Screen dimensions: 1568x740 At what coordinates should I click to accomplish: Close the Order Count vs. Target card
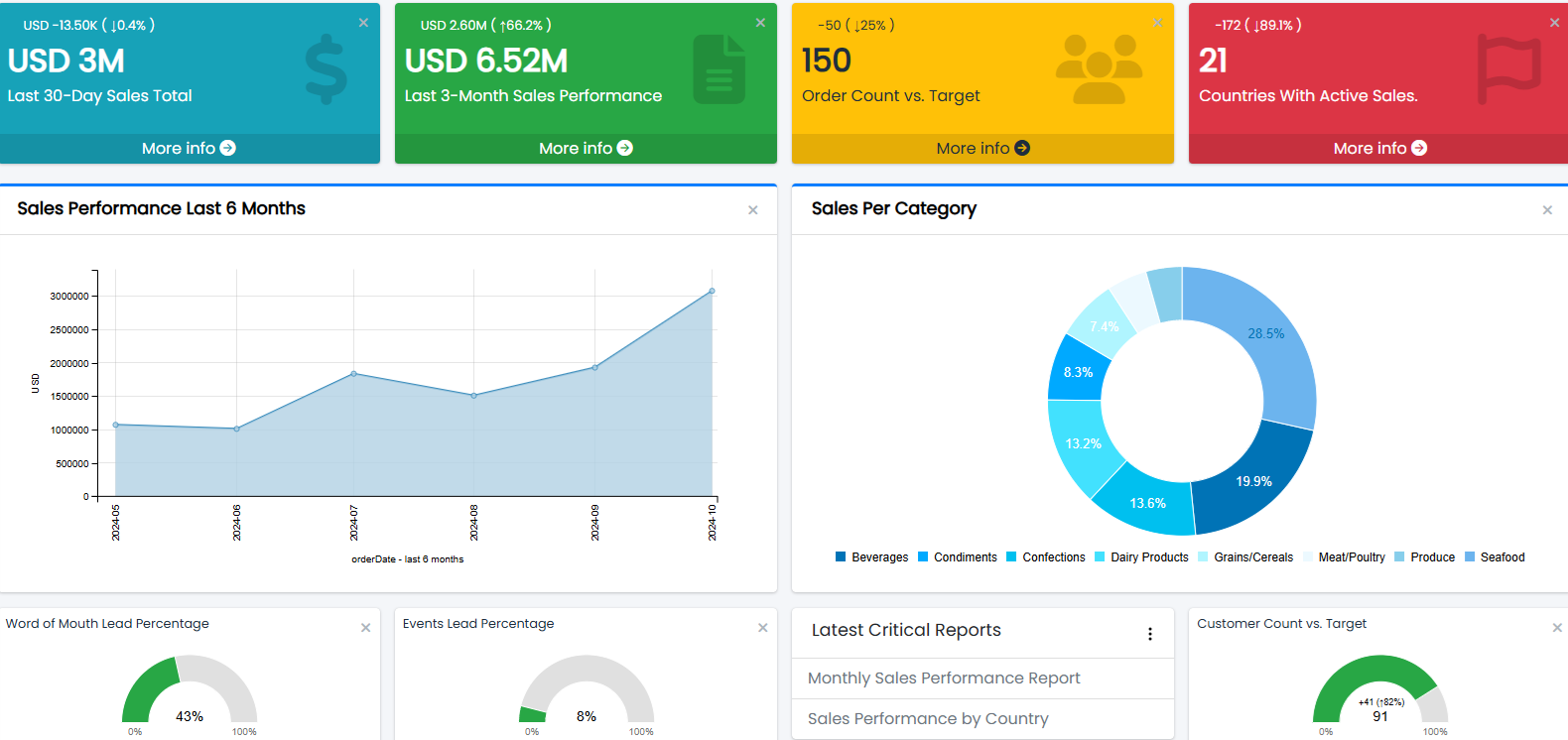pyautogui.click(x=1157, y=23)
